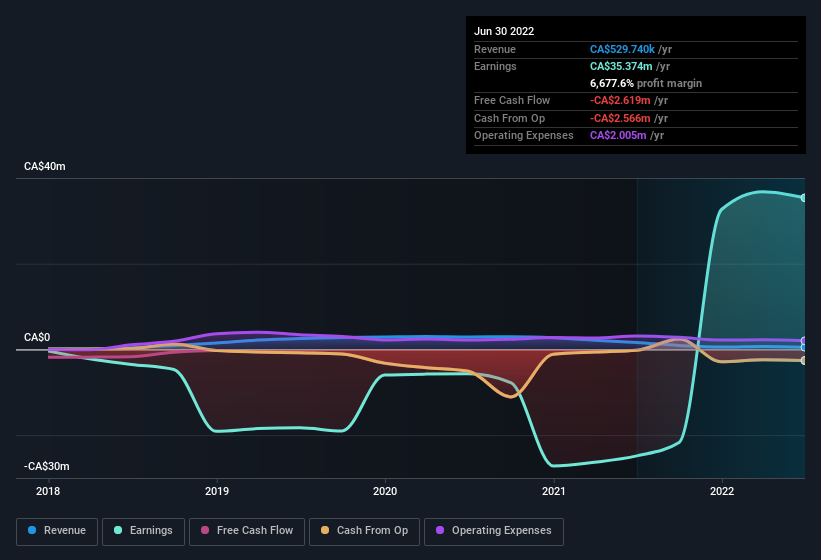
Task: Click the Operating Expenses label in tooltip
Action: coord(524,135)
